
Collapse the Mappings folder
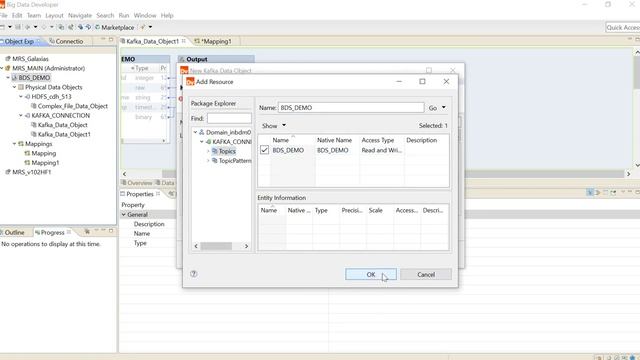coord(14,144)
